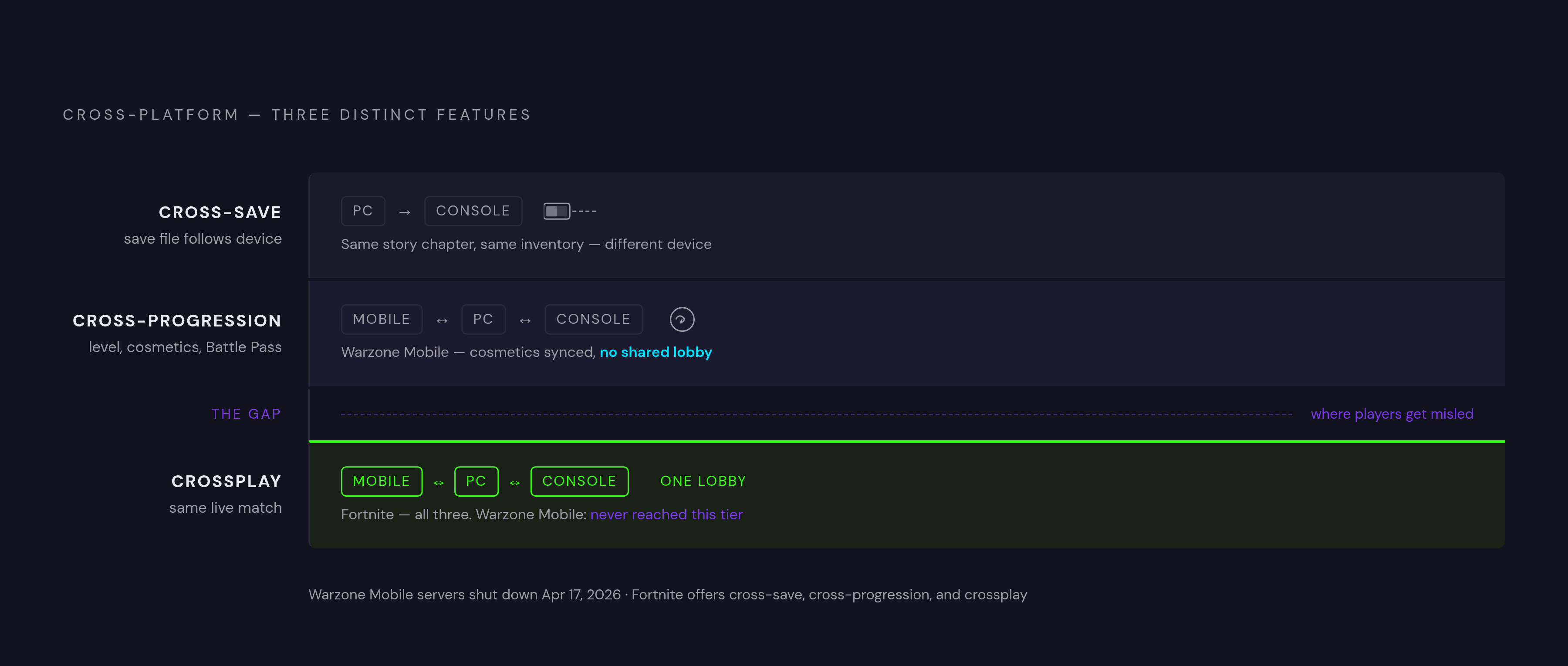Click the PC chip in the Cross-Progression row
Viewport: 1568px width, 666px height.
coord(483,320)
